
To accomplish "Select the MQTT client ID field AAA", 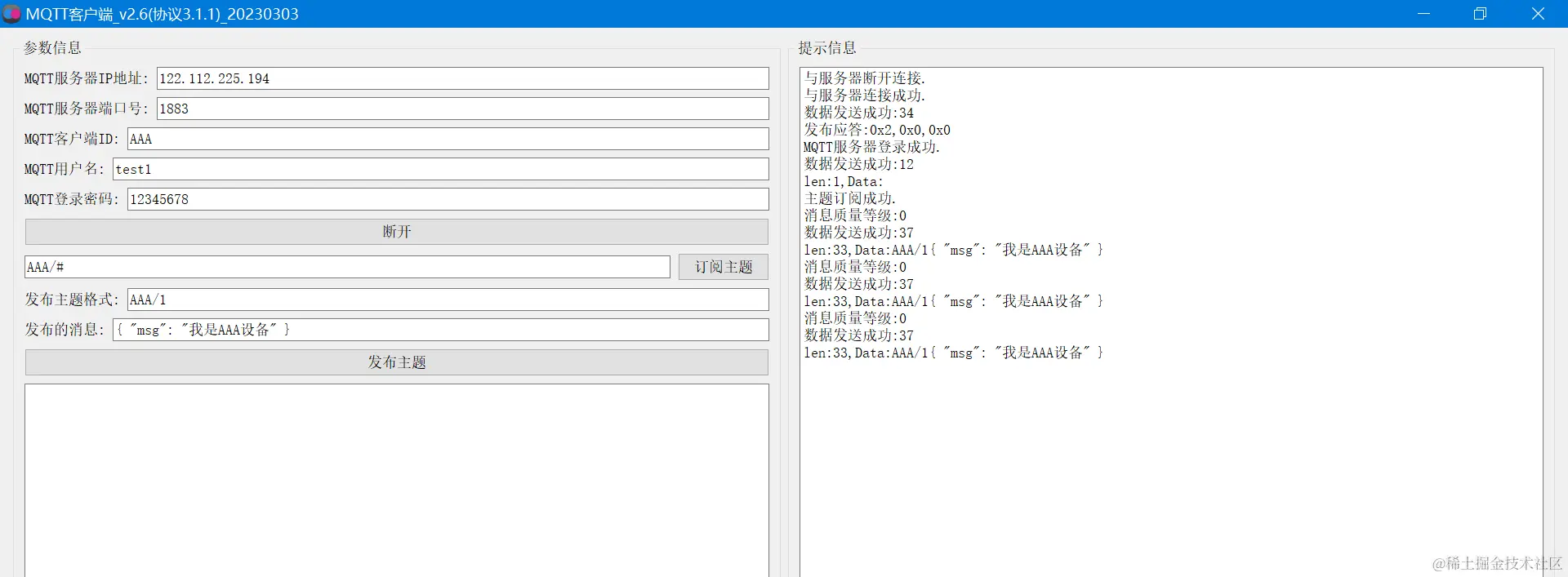I will coord(448,139).
